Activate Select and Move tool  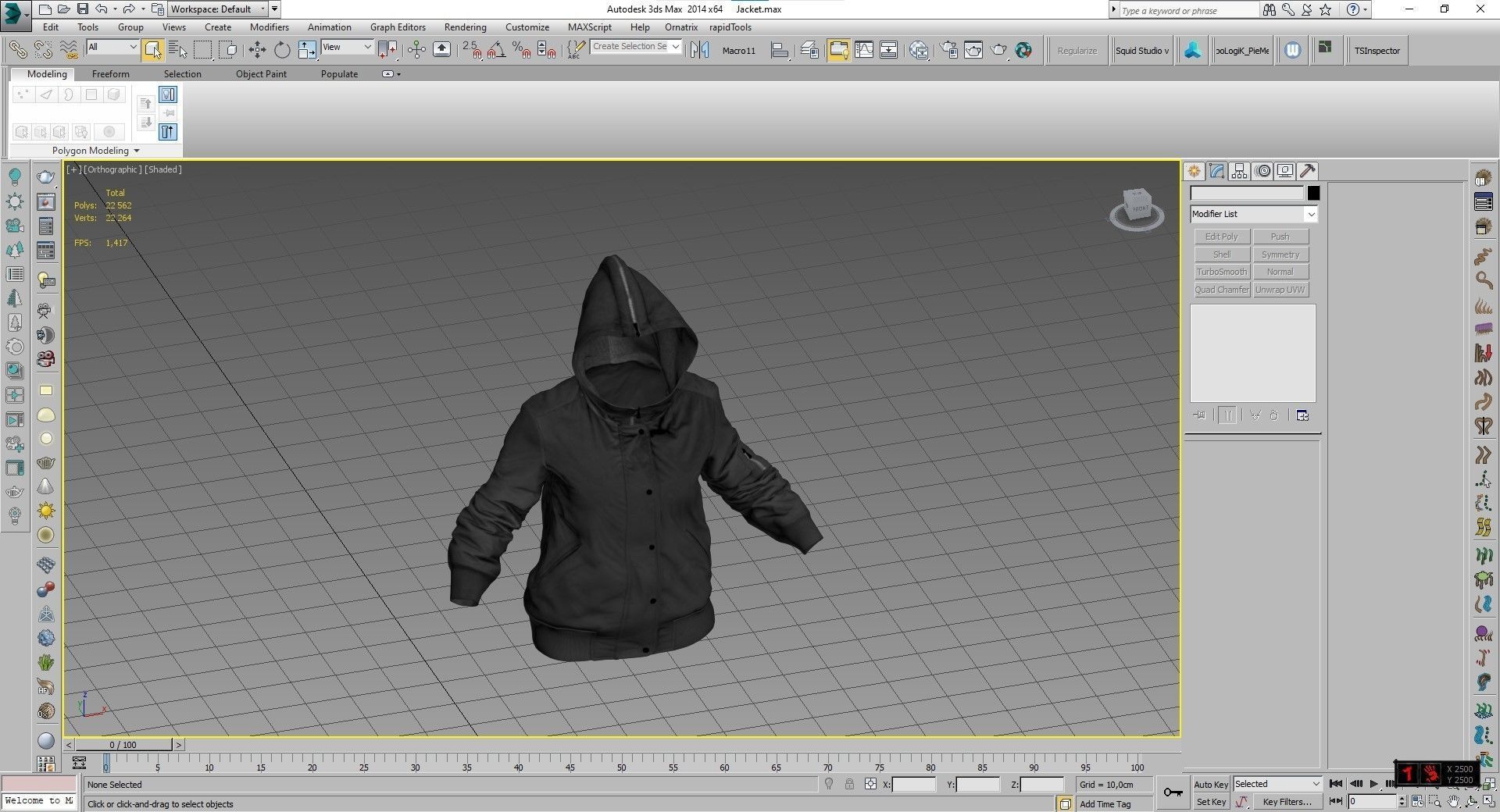tap(257, 50)
